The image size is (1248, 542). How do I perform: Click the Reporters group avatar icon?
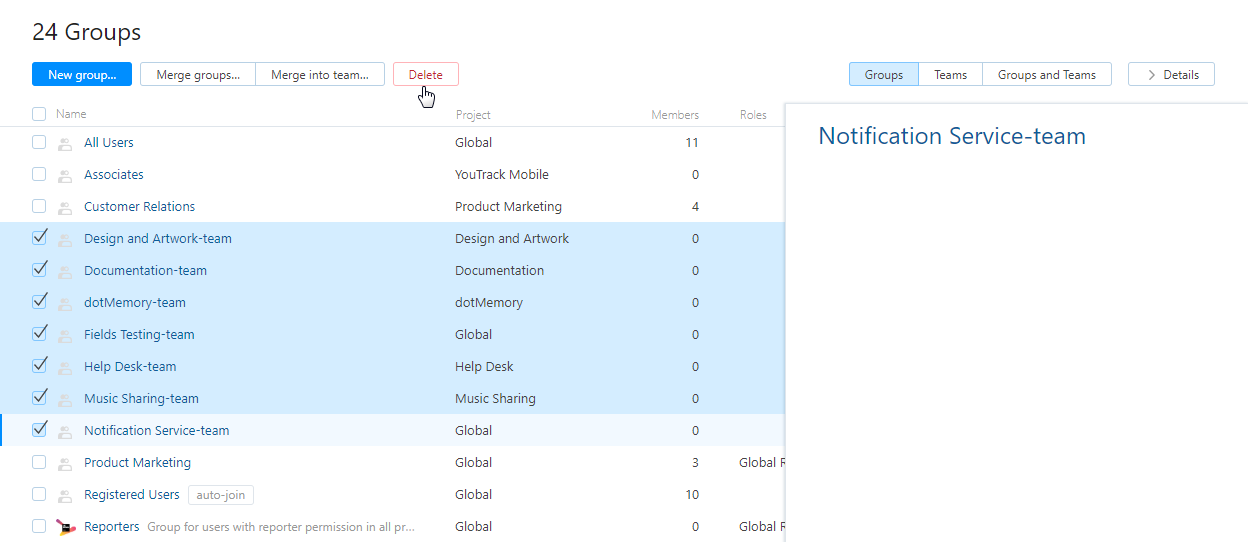pos(65,527)
